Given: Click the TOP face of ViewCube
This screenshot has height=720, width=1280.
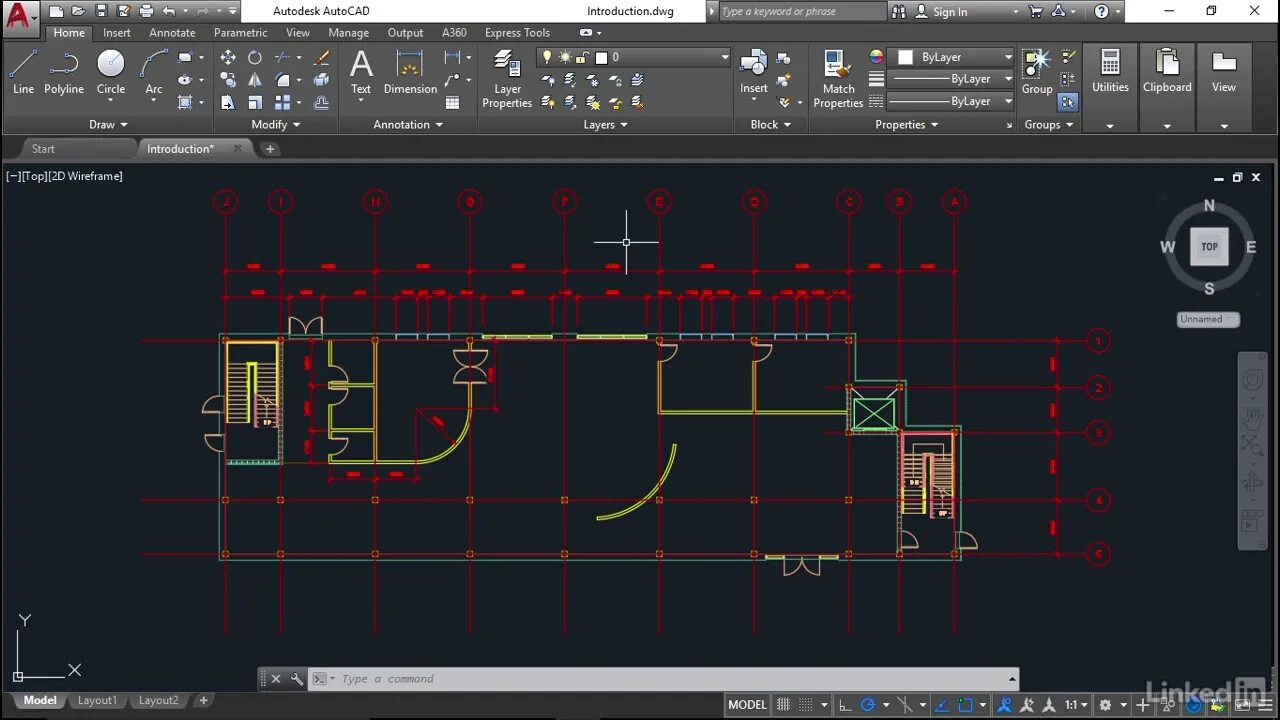Looking at the screenshot, I should [1209, 247].
